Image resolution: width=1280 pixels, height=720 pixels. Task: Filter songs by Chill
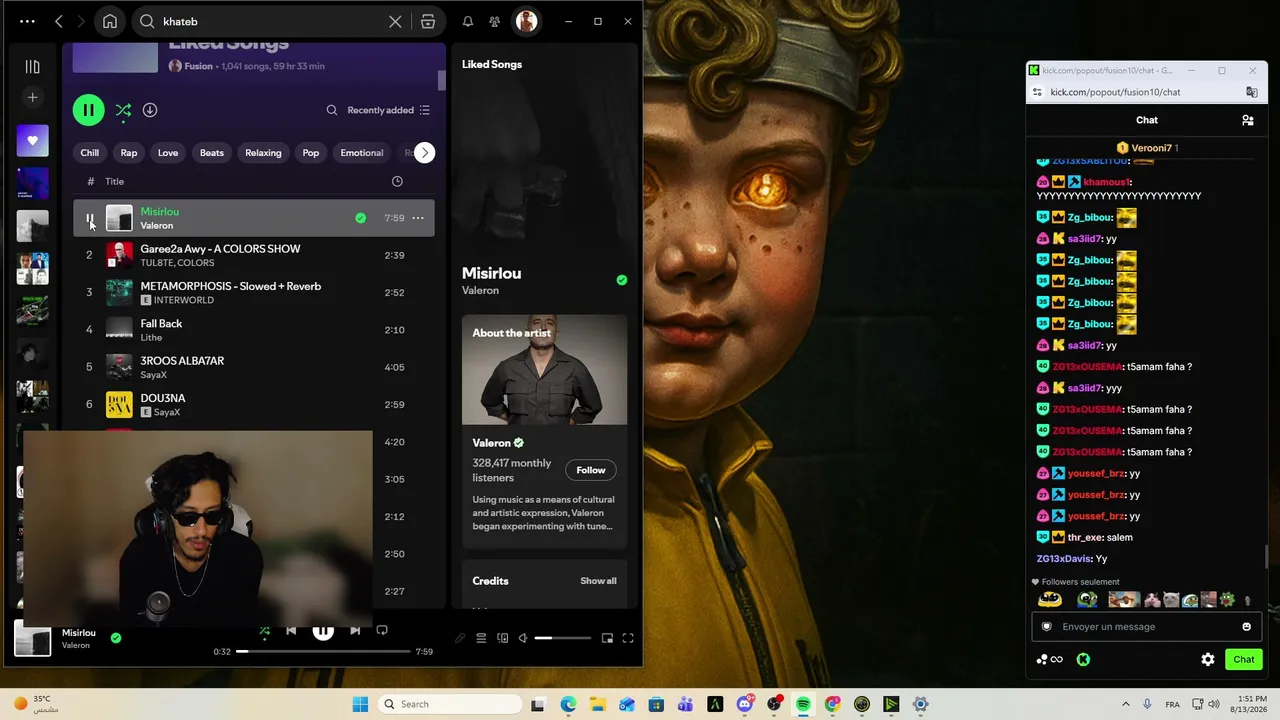(90, 153)
